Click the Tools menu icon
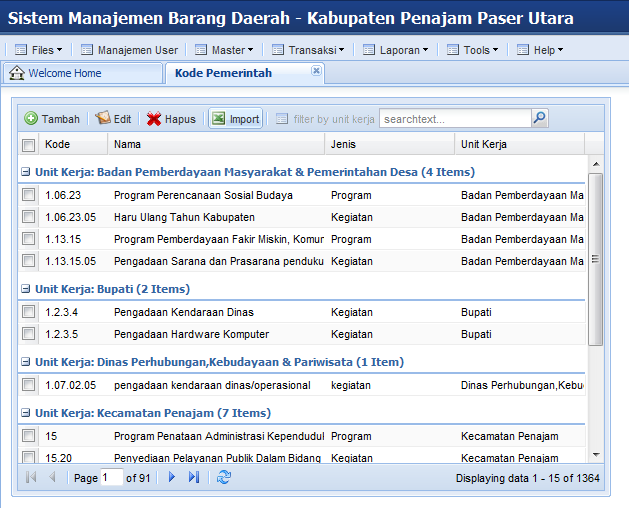The height and width of the screenshot is (508, 629). click(452, 50)
